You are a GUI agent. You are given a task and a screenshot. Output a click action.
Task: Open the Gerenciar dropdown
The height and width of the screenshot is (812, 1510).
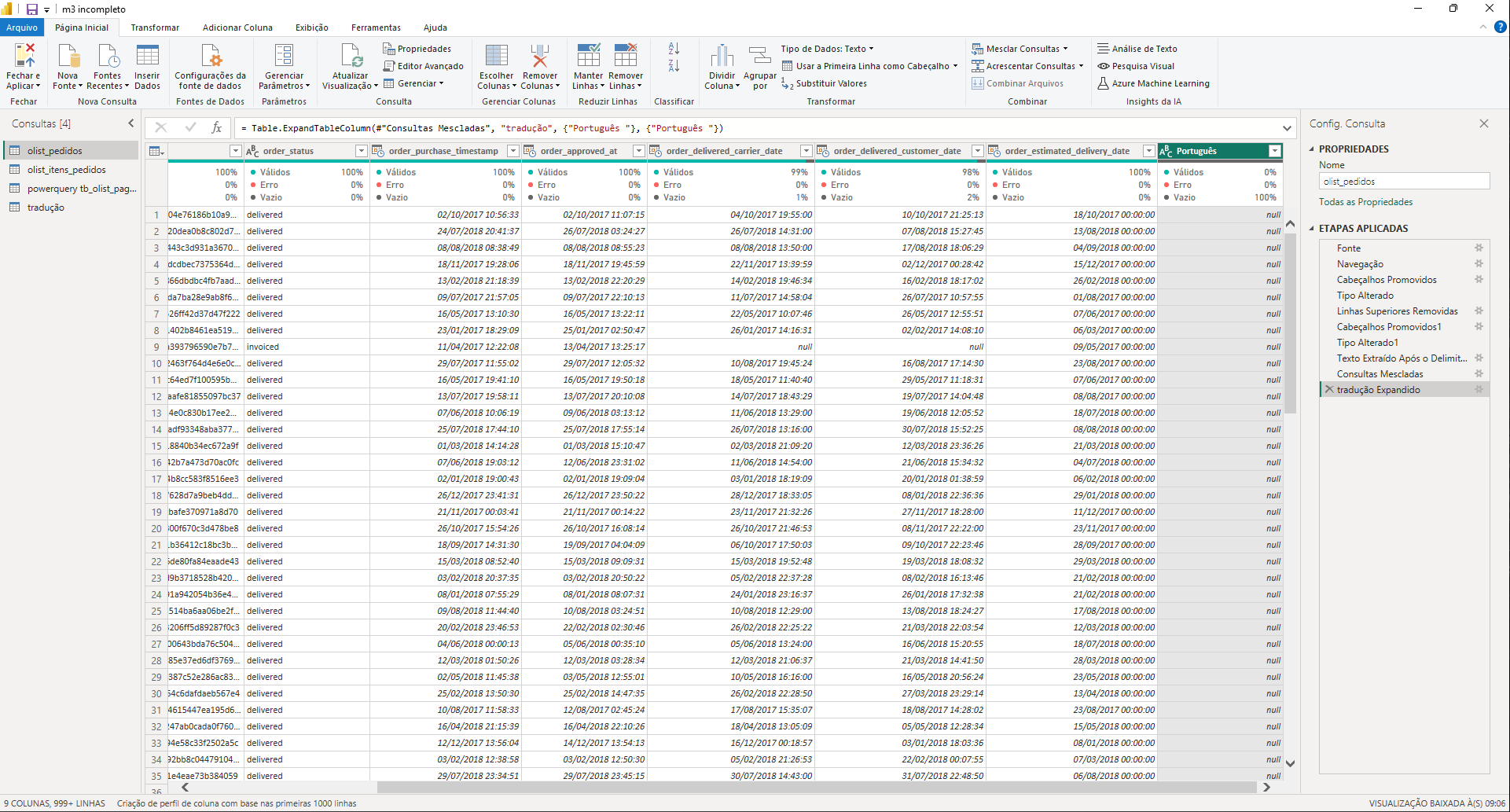click(414, 83)
